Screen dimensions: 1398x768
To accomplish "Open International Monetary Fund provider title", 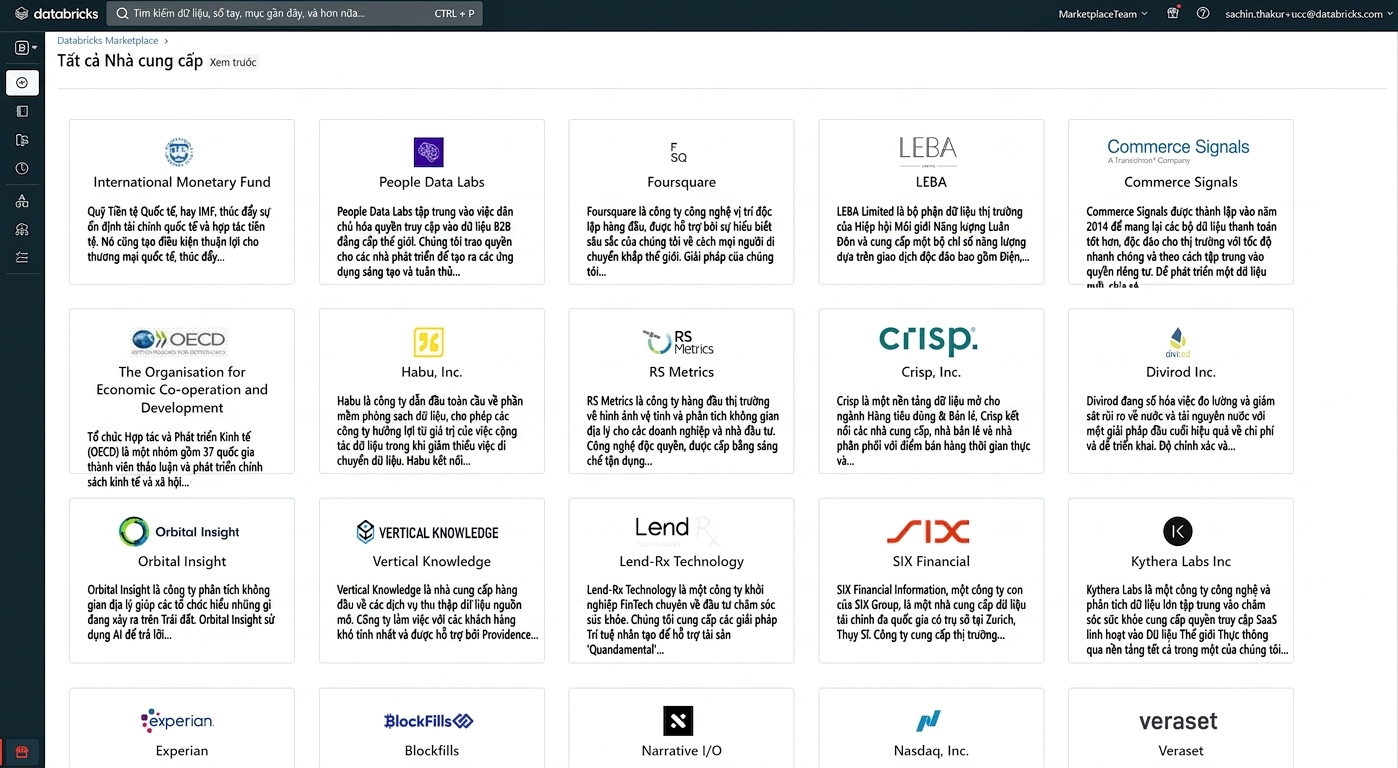I will 182,182.
